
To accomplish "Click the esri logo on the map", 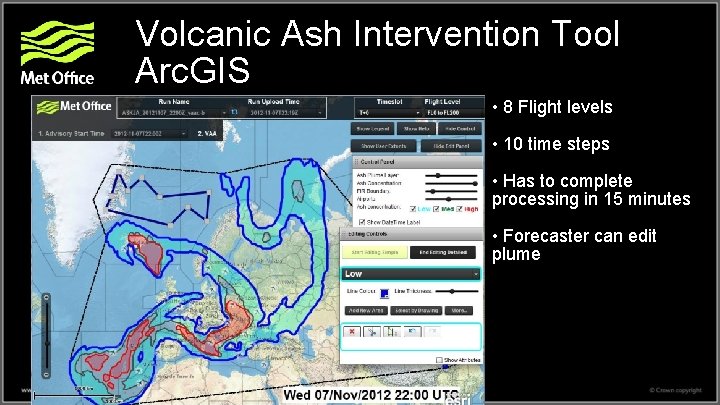I will (457, 400).
